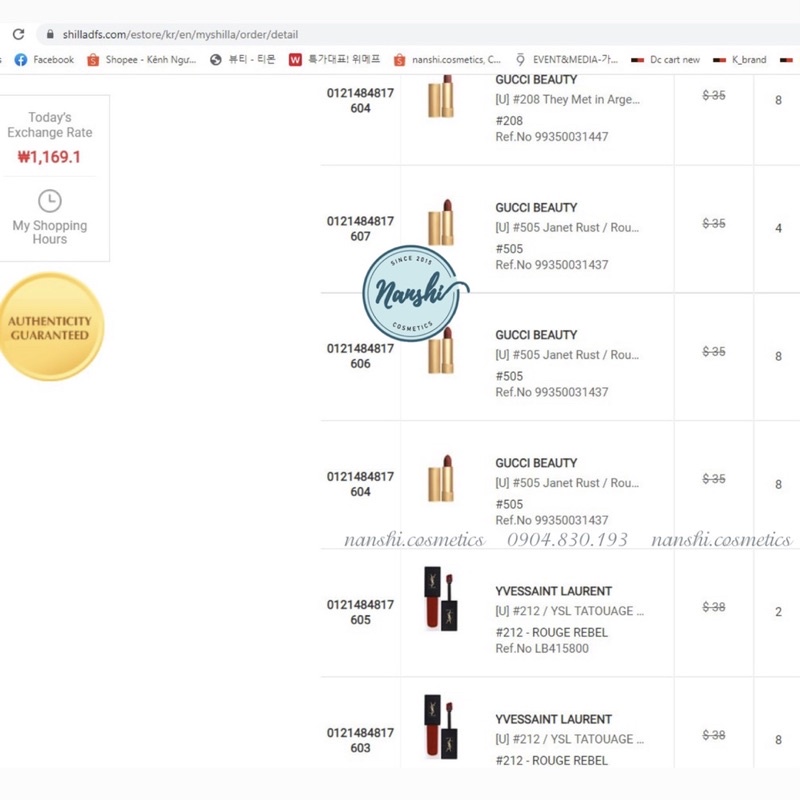Open the 뷰티 - 티몬 bookmark
Image resolution: width=800 pixels, height=800 pixels.
pyautogui.click(x=243, y=60)
